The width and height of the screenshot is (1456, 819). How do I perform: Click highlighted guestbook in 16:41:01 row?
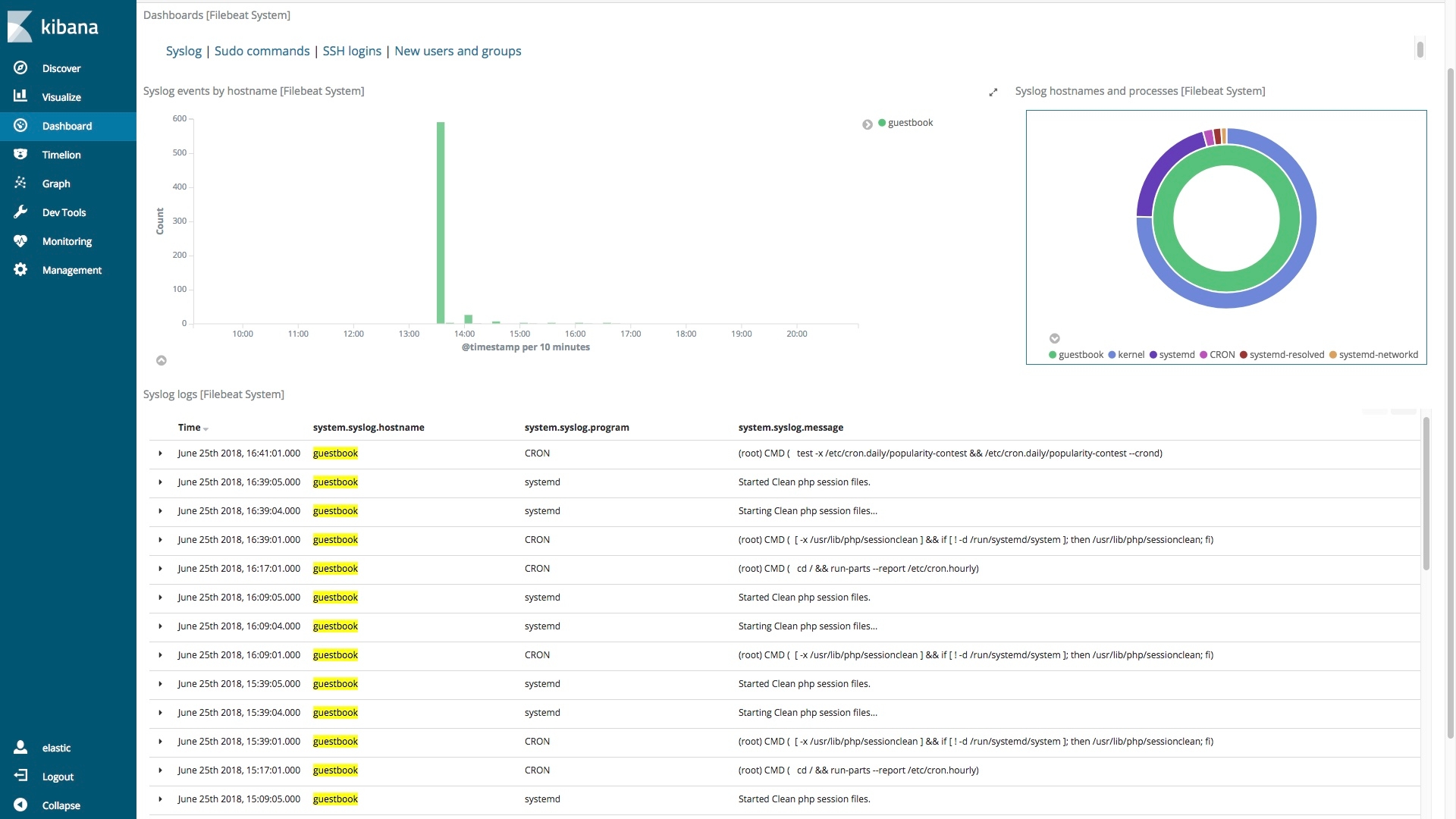335,453
